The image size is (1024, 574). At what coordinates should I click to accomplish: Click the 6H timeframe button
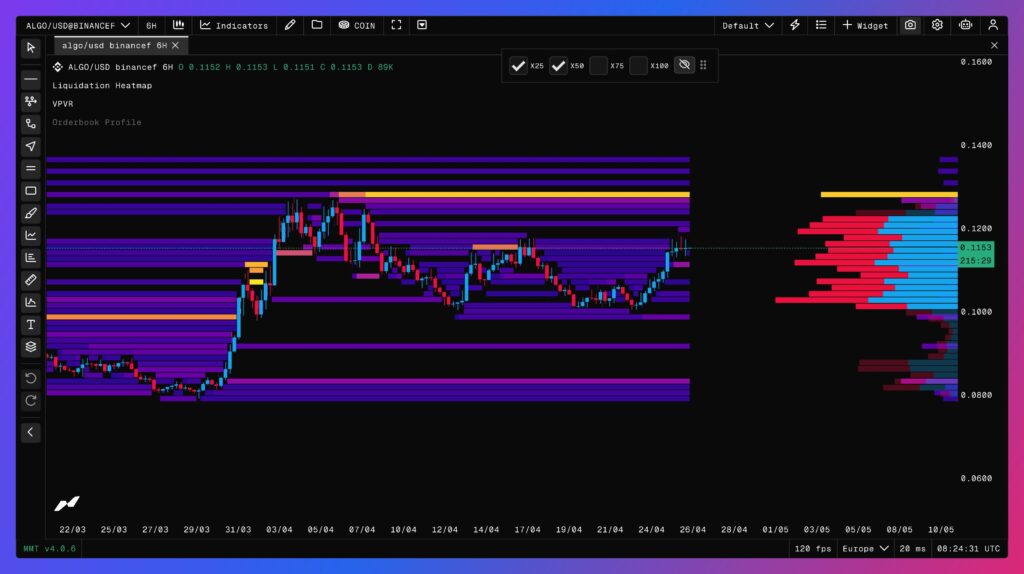coord(151,25)
